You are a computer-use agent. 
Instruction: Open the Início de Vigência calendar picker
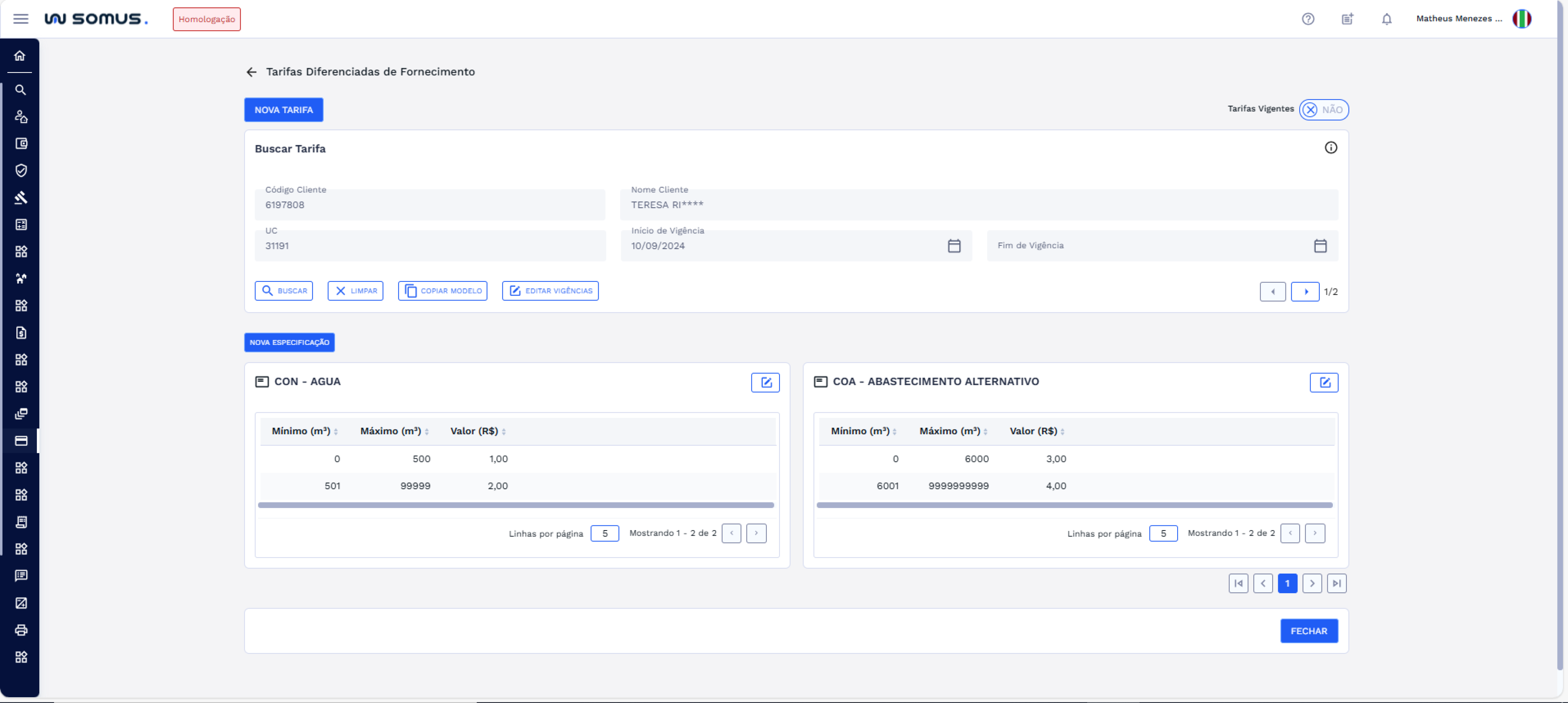(954, 246)
